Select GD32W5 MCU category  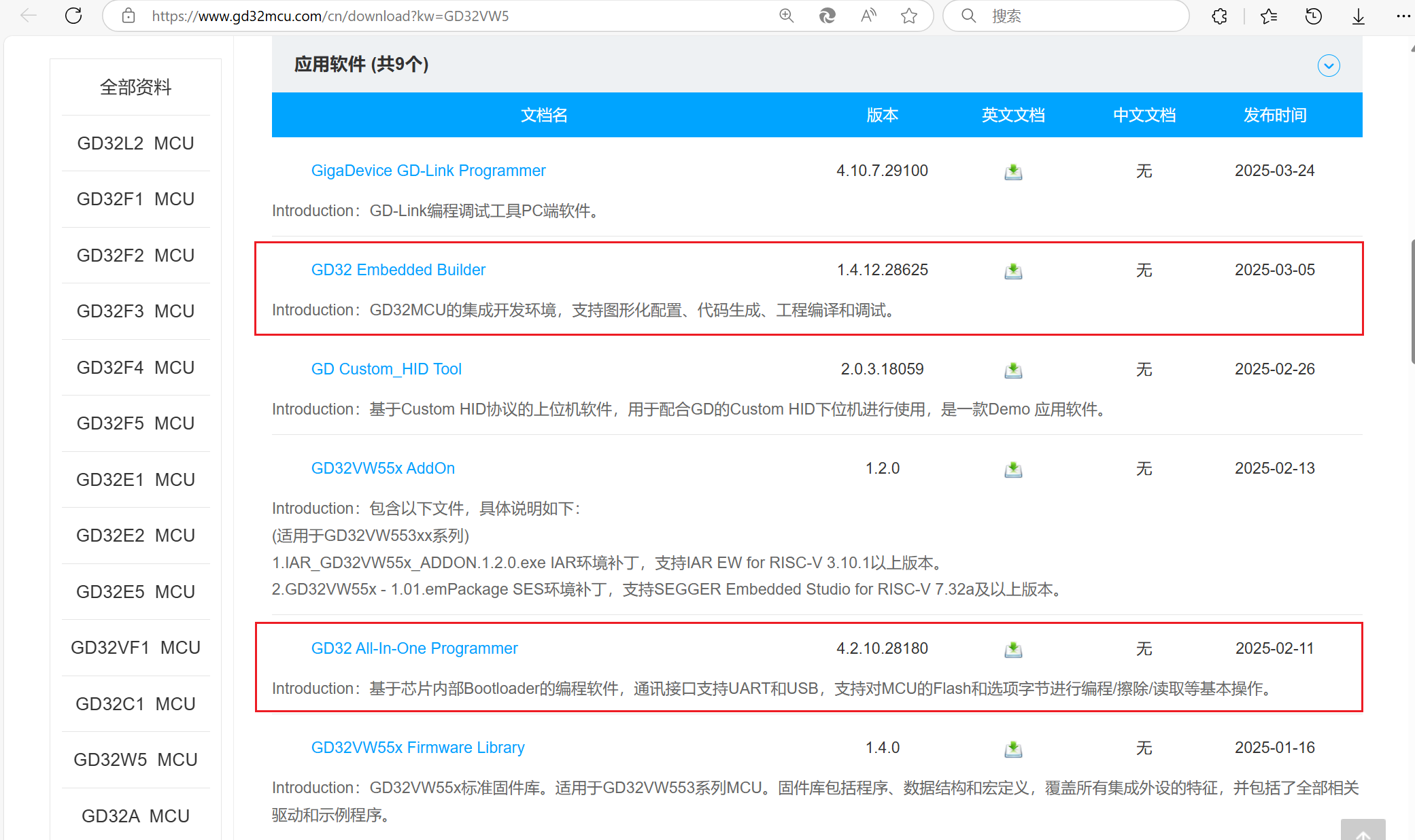[x=136, y=760]
